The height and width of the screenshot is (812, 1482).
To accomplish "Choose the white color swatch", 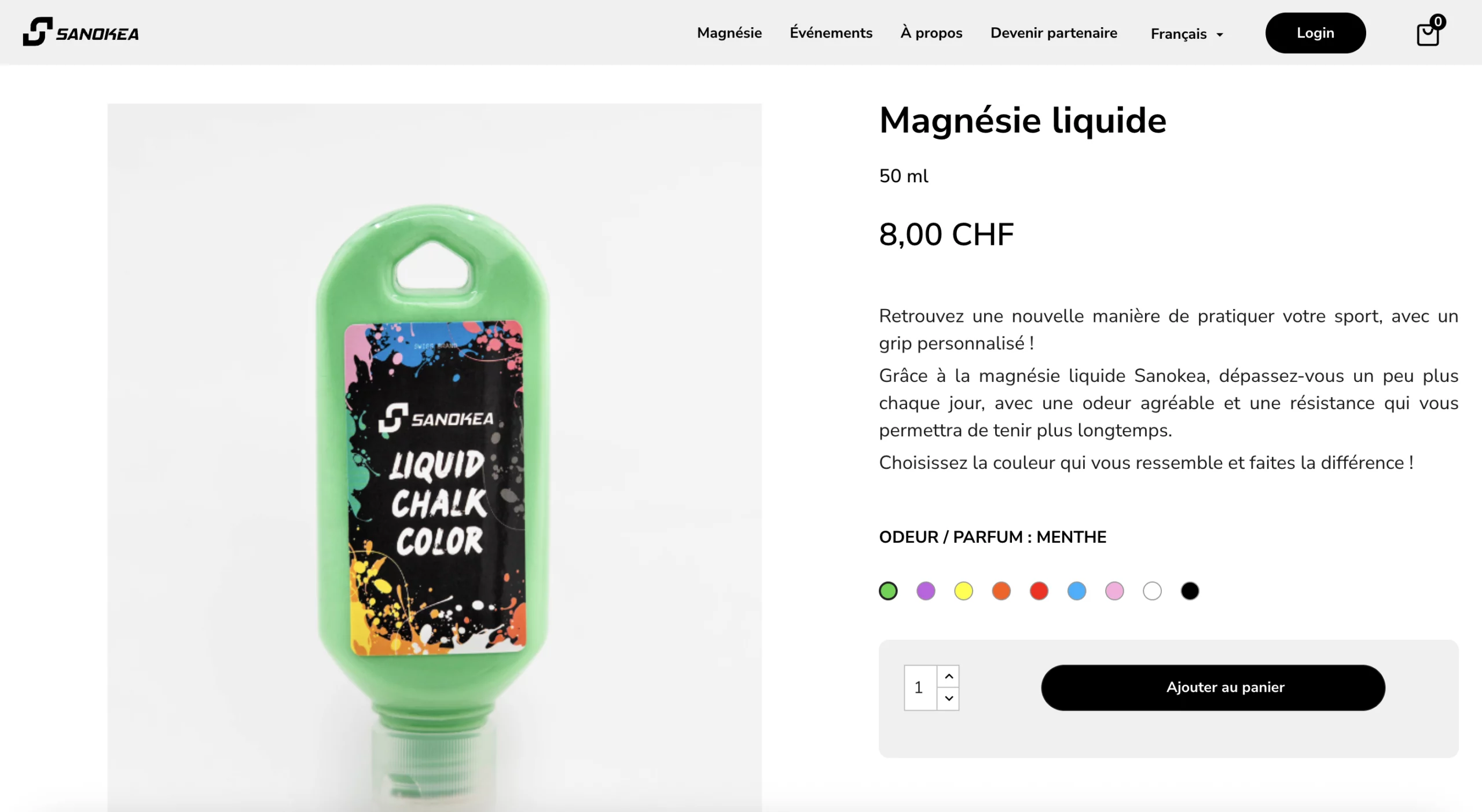I will [x=1152, y=591].
